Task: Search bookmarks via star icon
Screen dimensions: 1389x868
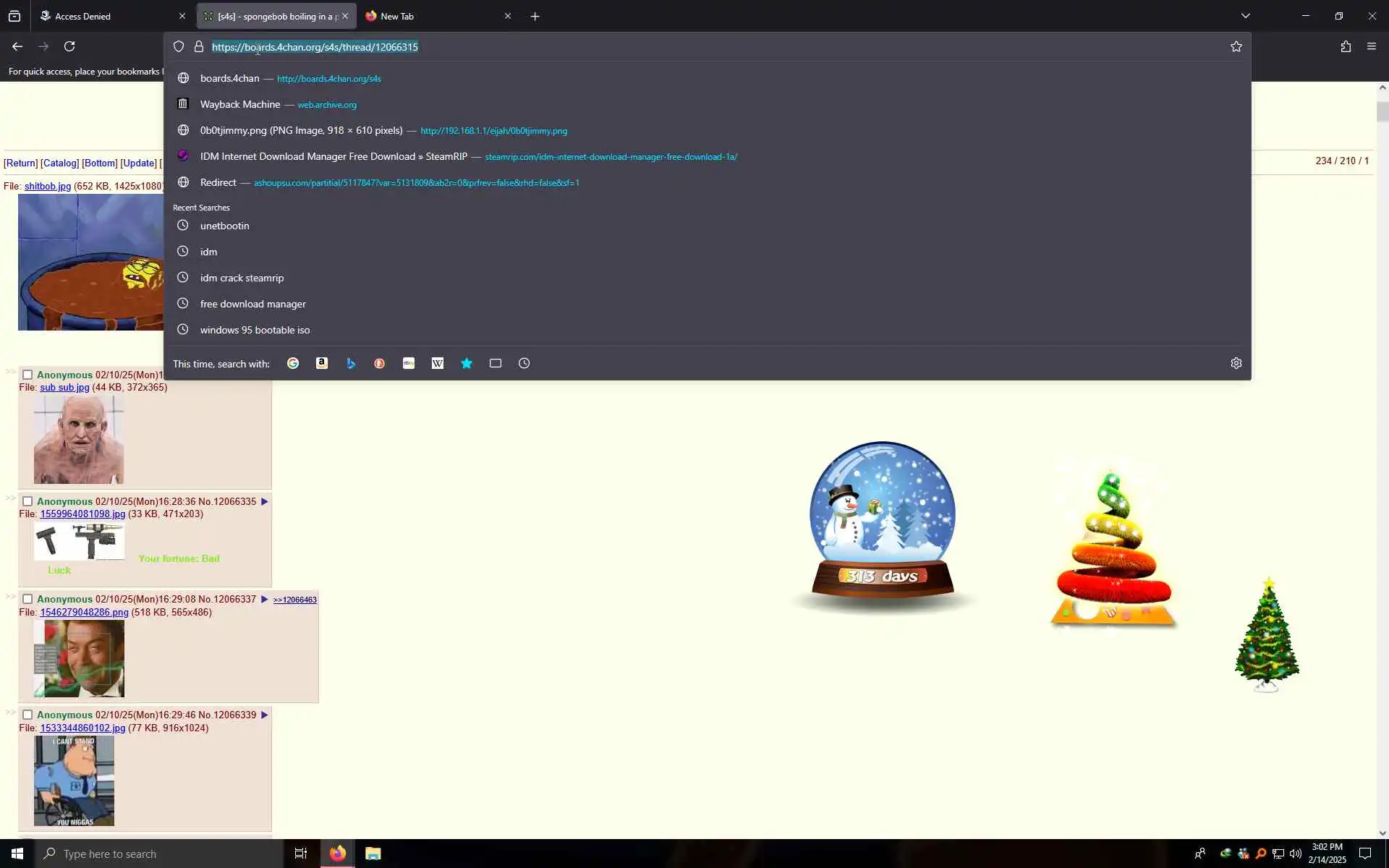Action: pos(467,363)
